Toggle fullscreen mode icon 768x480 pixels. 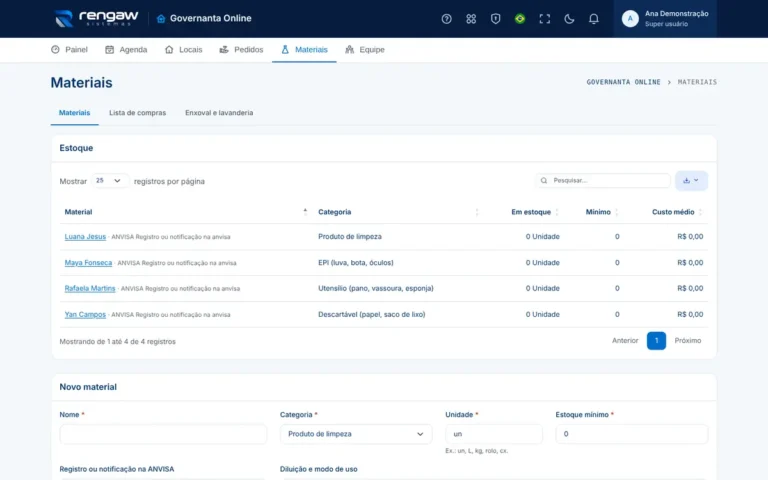545,19
